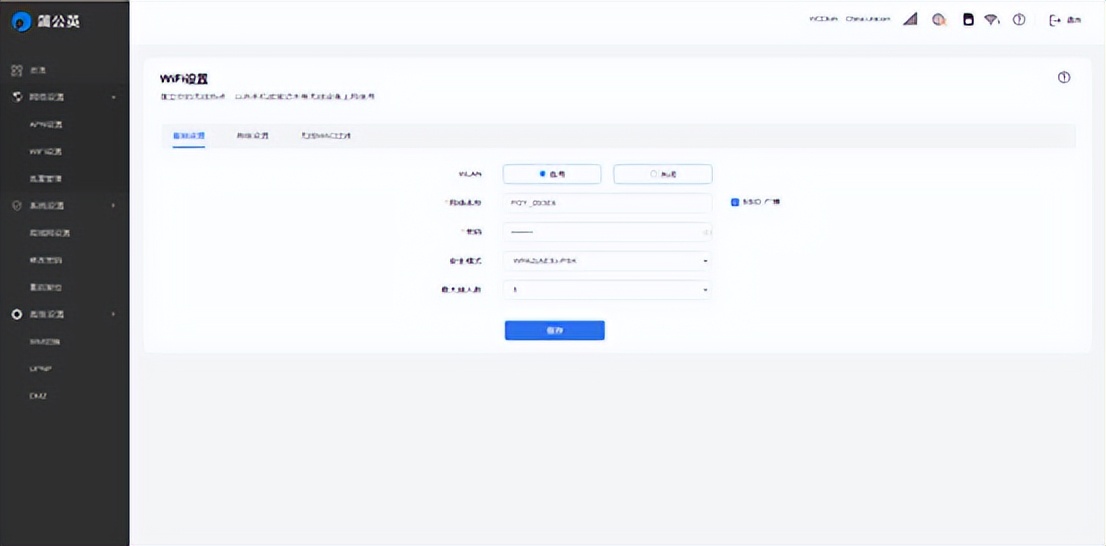This screenshot has width=1106, height=546.
Task: Click the circular info icon in top header
Action: 1019,20
